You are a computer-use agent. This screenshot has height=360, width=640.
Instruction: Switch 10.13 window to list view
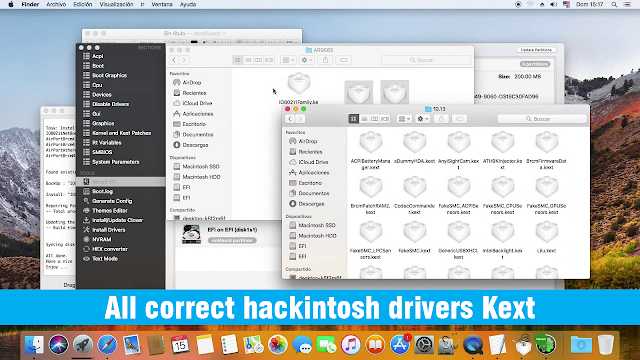click(x=364, y=119)
